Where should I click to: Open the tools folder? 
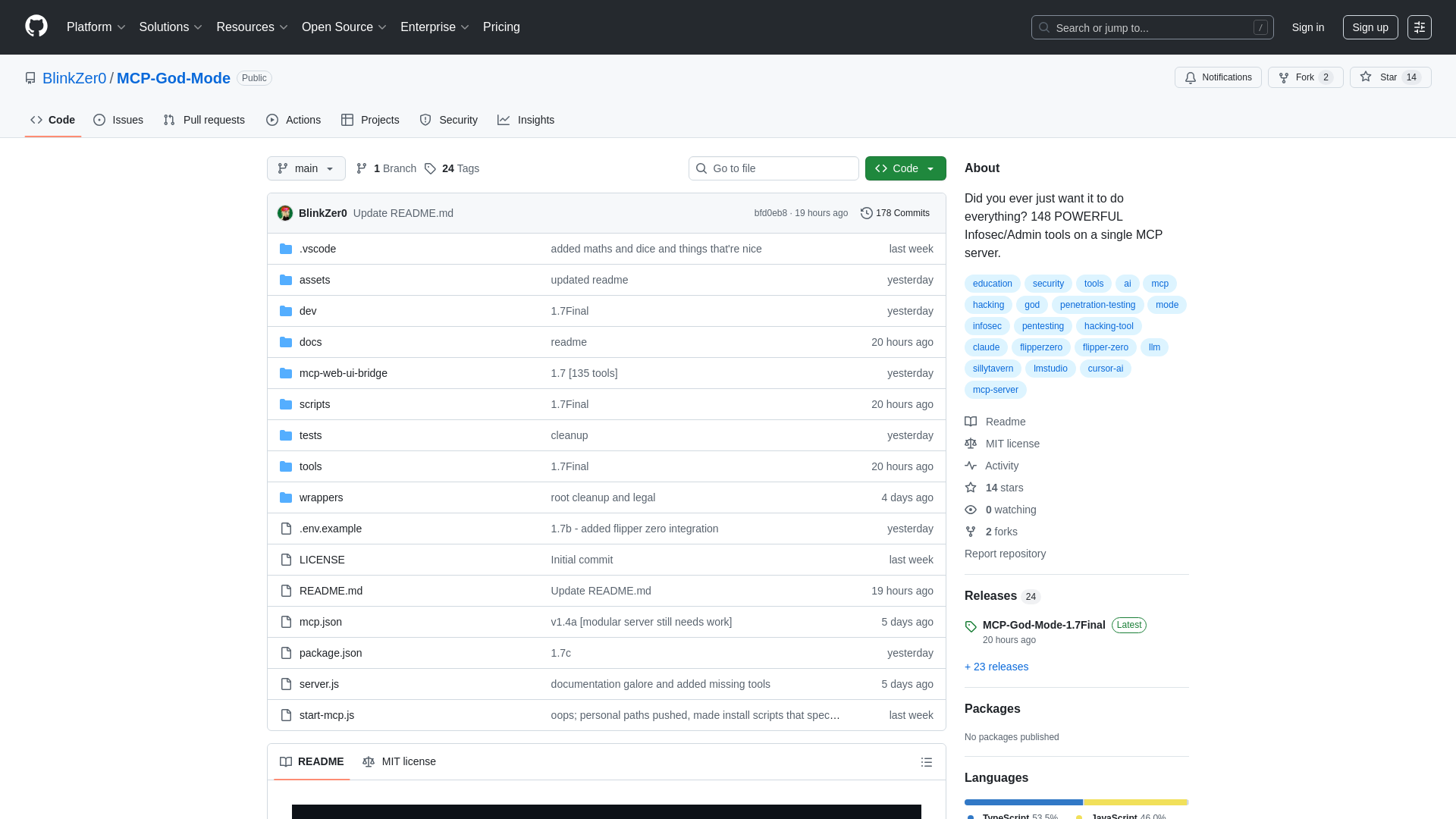pyautogui.click(x=310, y=466)
